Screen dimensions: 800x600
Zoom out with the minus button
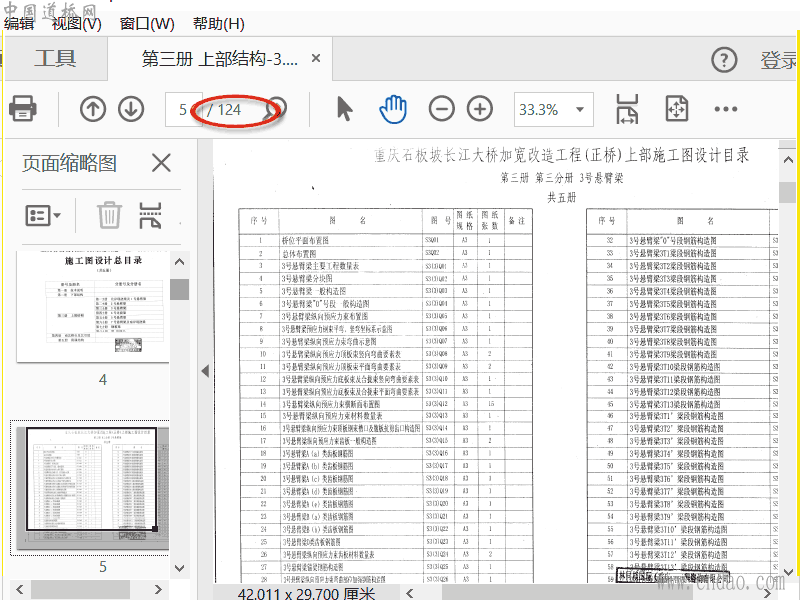coord(442,109)
